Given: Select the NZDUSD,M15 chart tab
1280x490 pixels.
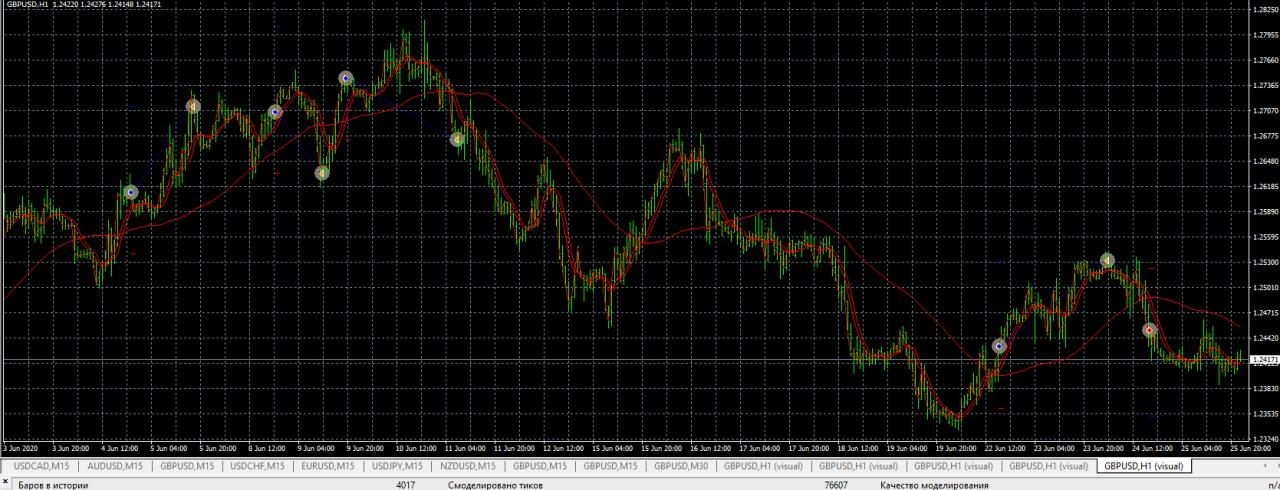Looking at the screenshot, I should click(468, 466).
